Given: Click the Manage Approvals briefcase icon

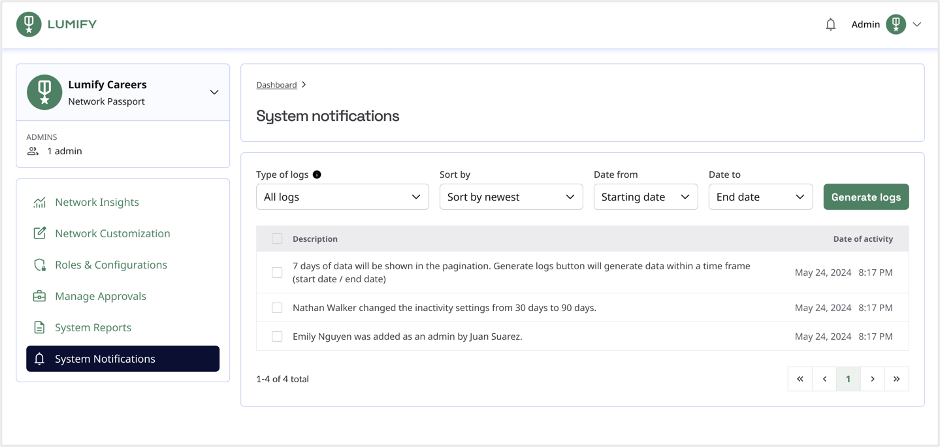Looking at the screenshot, I should pos(40,296).
